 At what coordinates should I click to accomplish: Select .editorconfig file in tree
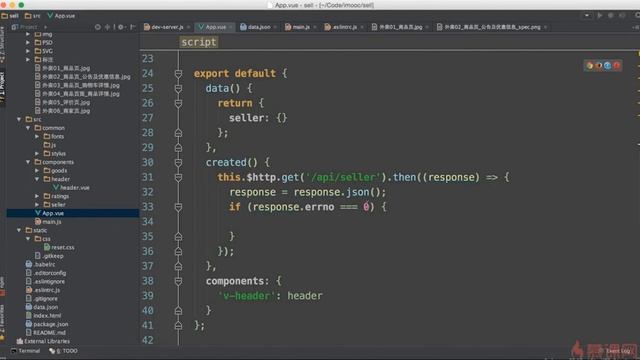(x=46, y=273)
